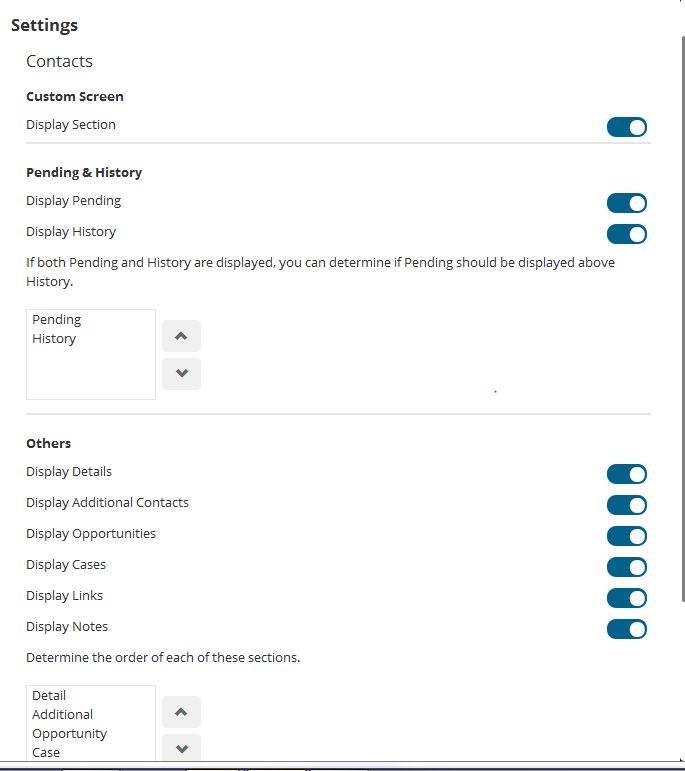Turn off Display History switch
685x771 pixels.
627,234
